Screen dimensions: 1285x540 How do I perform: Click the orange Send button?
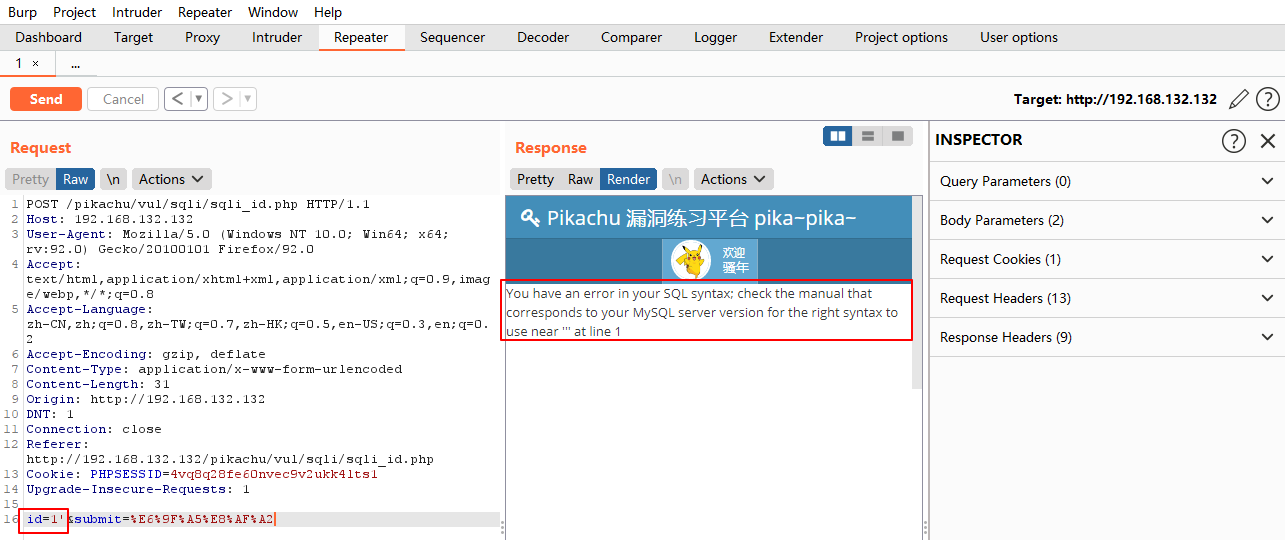point(46,99)
